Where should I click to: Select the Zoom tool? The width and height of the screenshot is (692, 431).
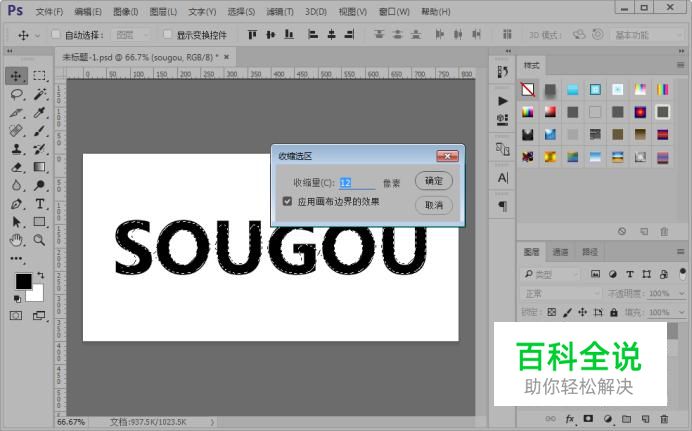pos(39,240)
